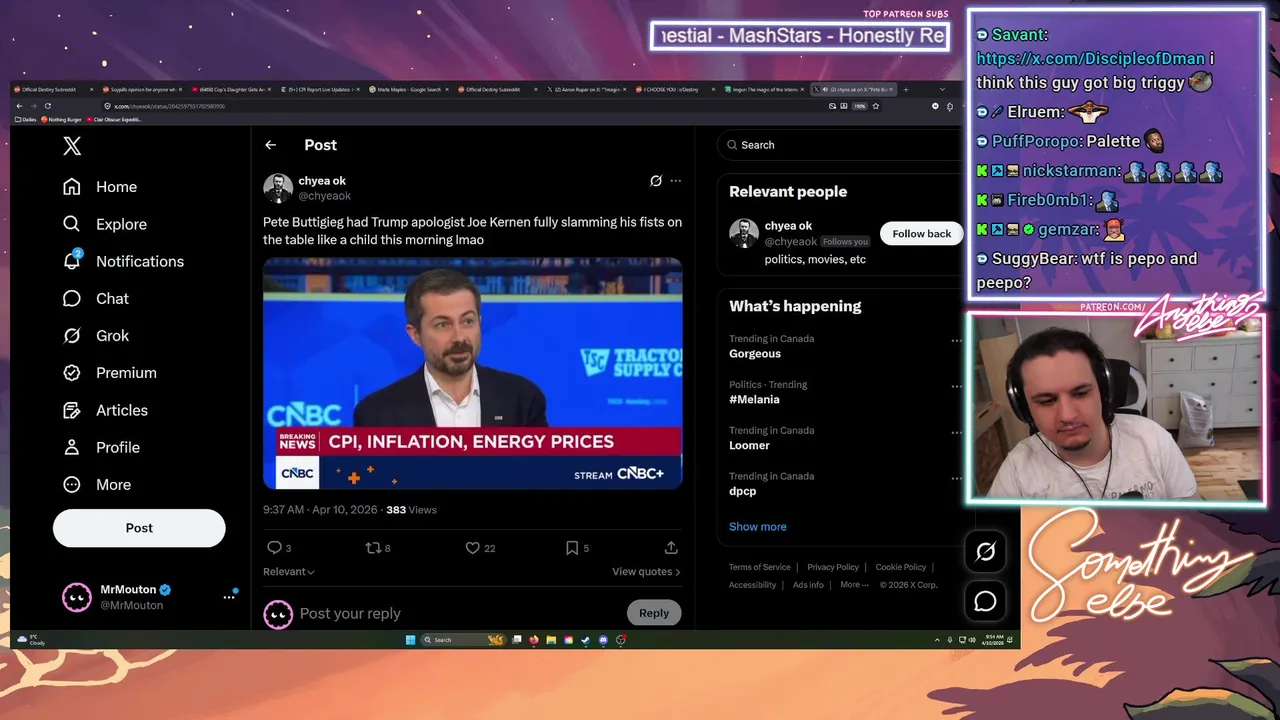Open options for the #Melania trend
This screenshot has width=1280, height=720.
point(956,387)
